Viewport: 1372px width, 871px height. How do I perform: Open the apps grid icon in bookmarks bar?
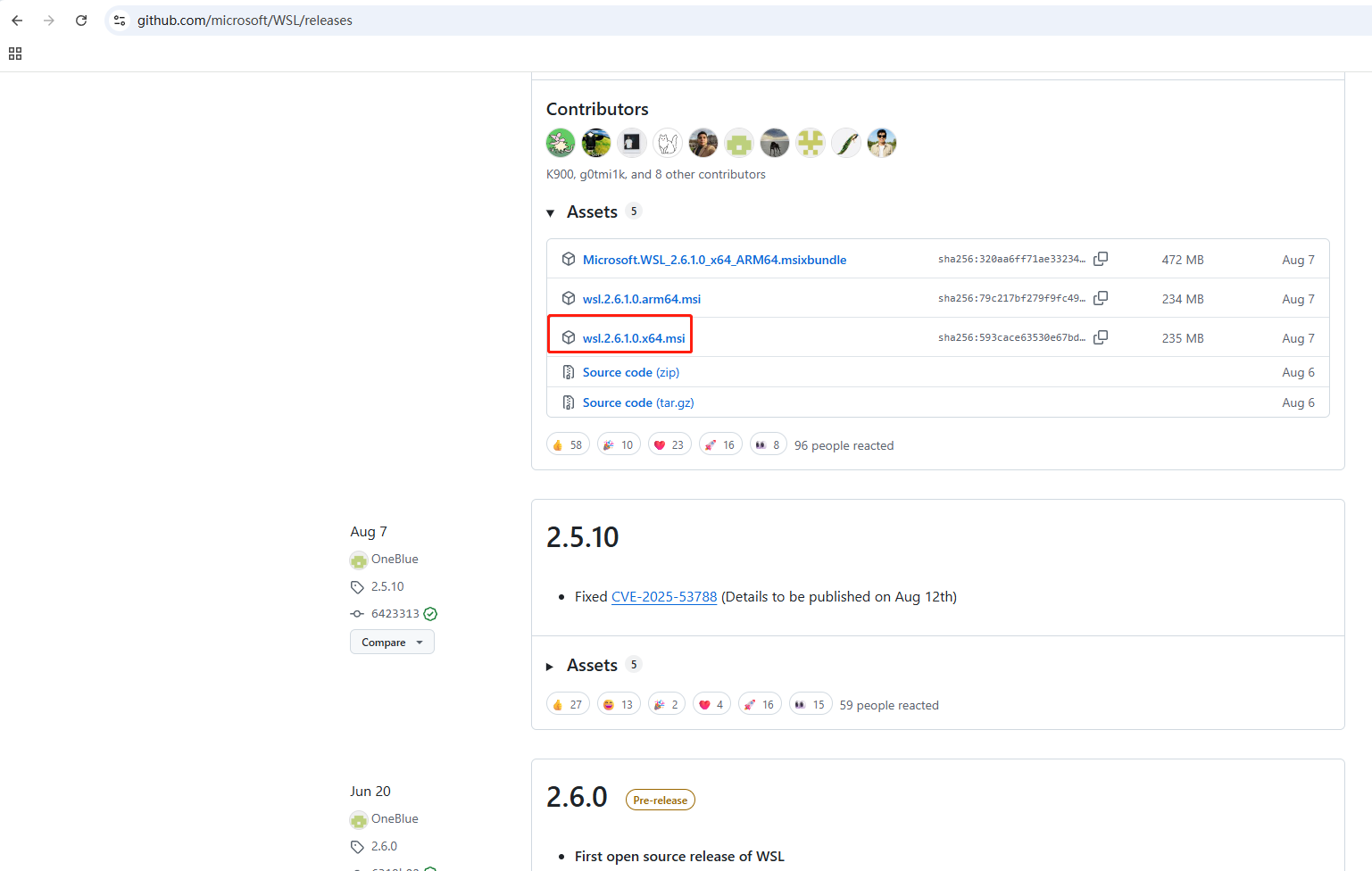coord(15,54)
